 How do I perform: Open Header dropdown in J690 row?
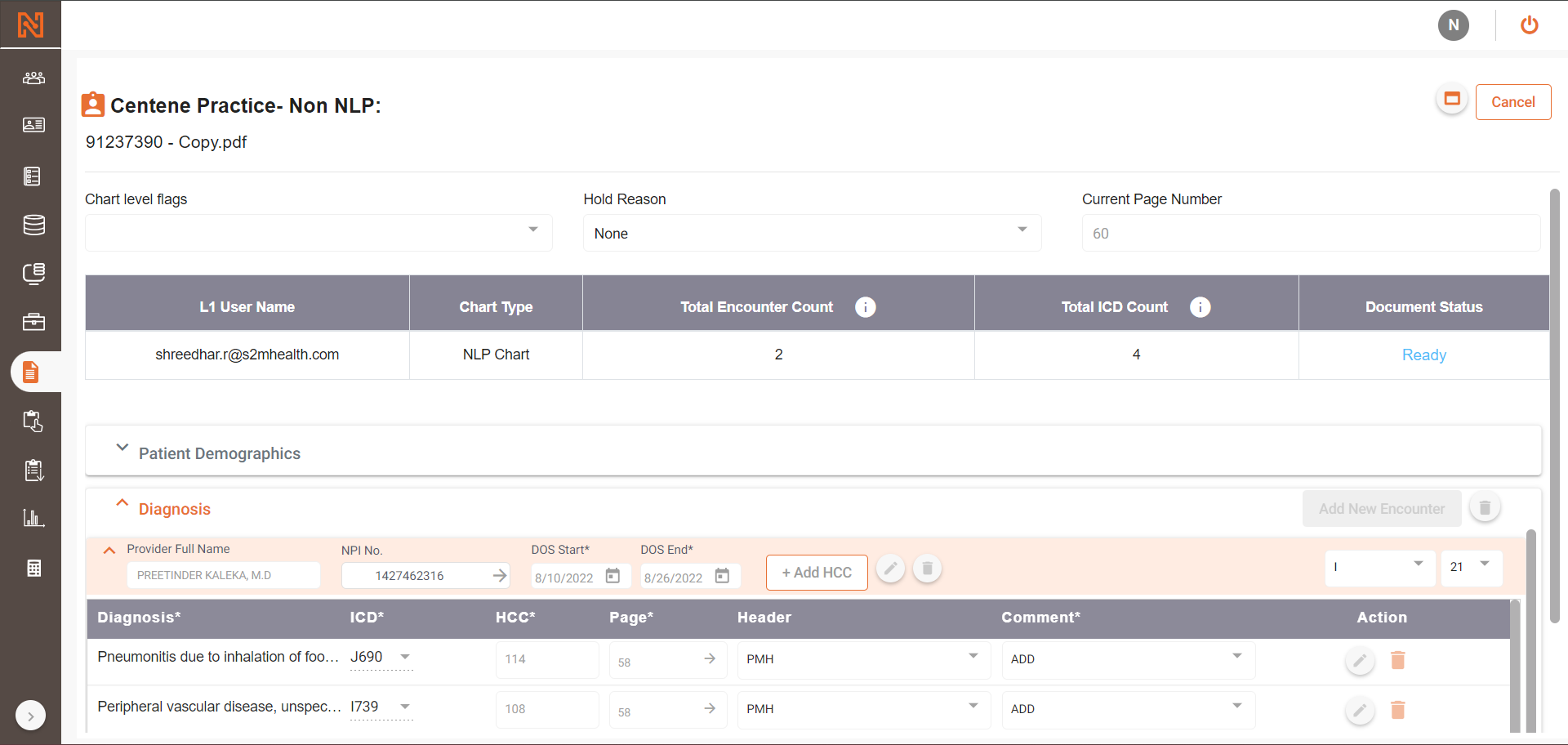pos(864,659)
